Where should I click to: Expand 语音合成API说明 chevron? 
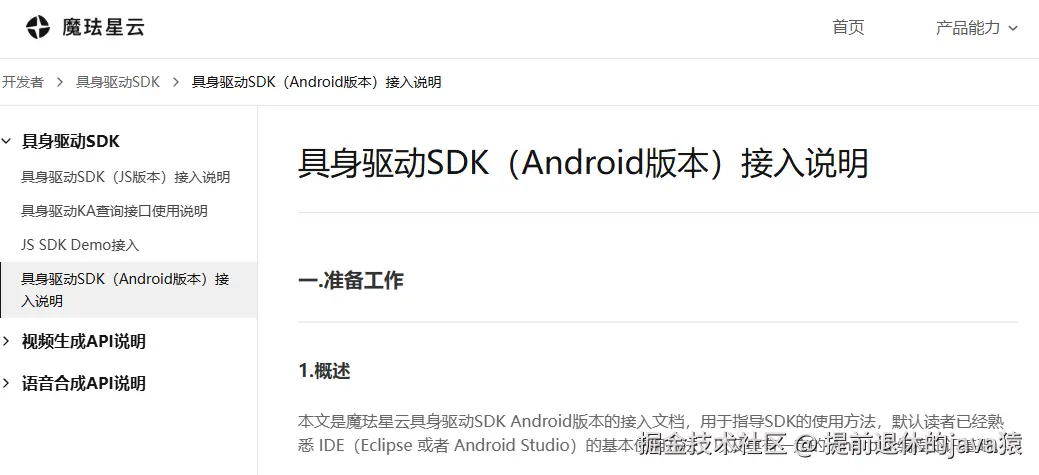pyautogui.click(x=7, y=384)
